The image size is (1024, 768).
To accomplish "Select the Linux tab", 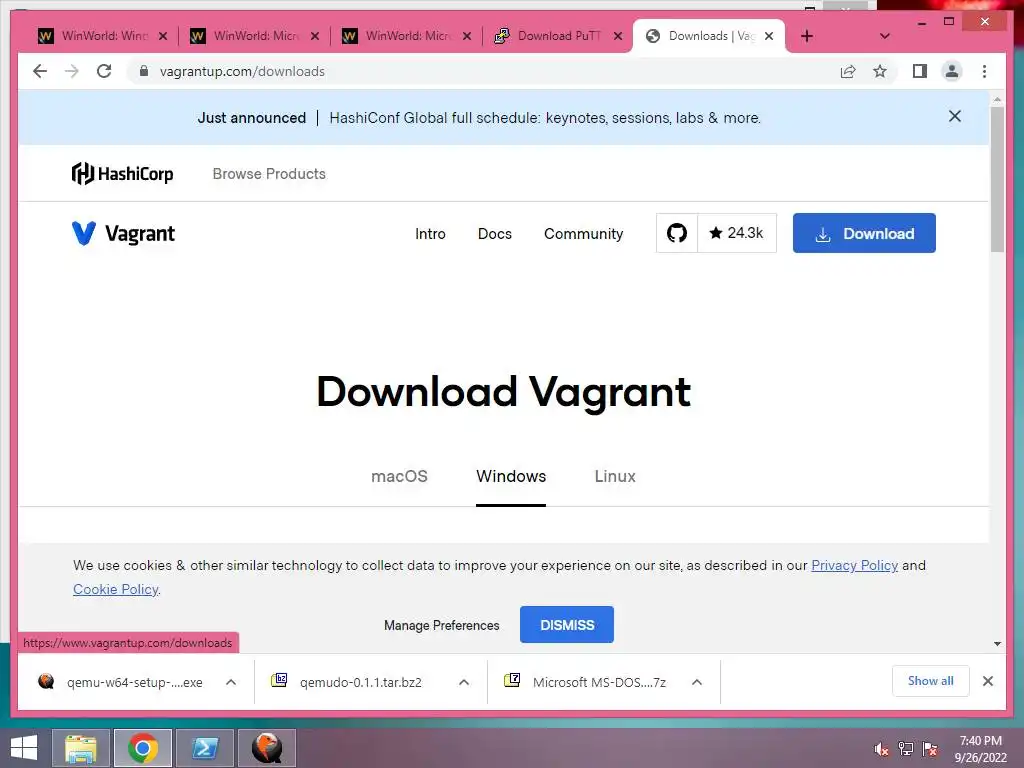I will (x=615, y=476).
